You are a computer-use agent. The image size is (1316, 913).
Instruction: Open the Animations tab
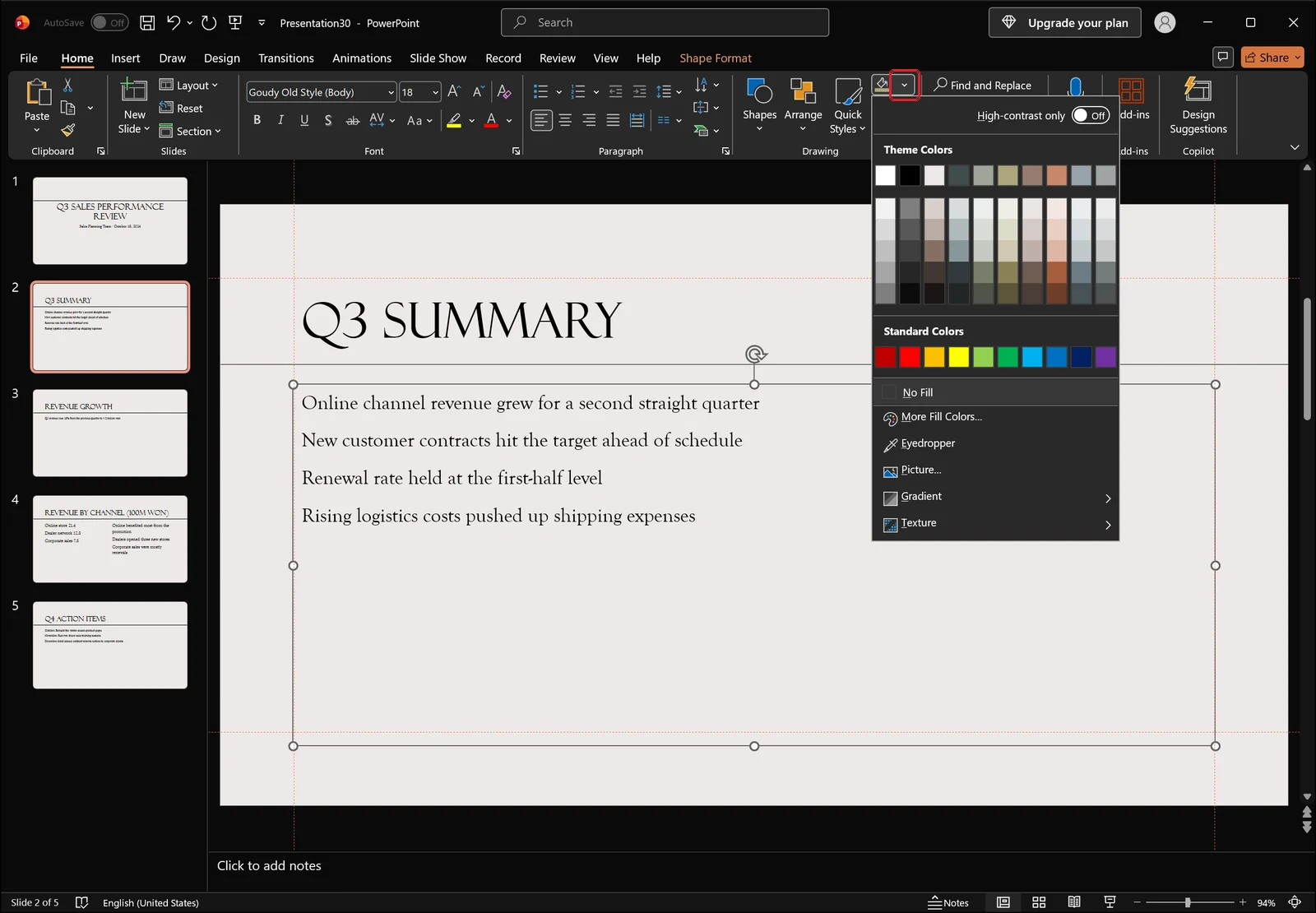tap(362, 58)
